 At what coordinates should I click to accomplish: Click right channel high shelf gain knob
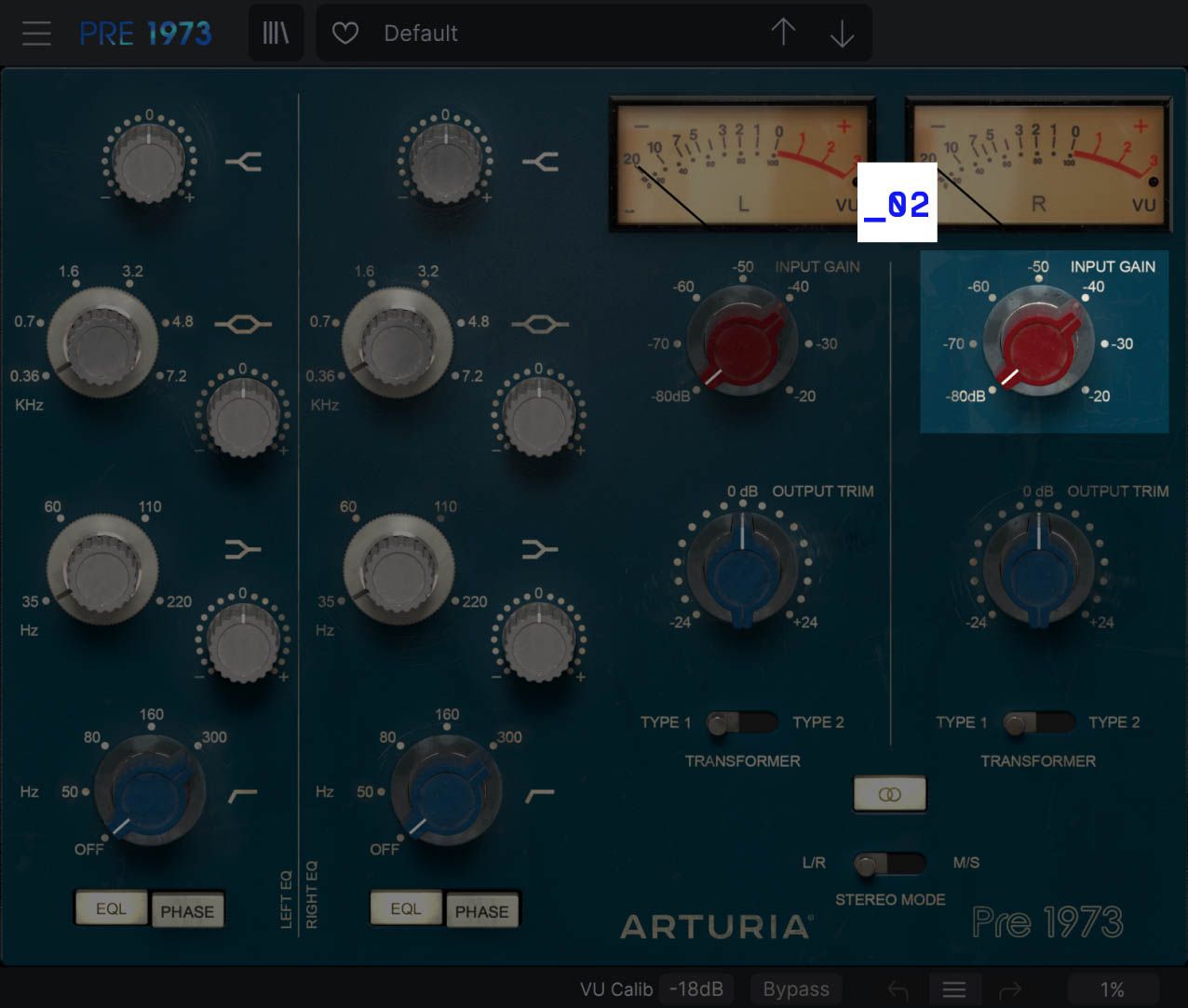tap(445, 162)
